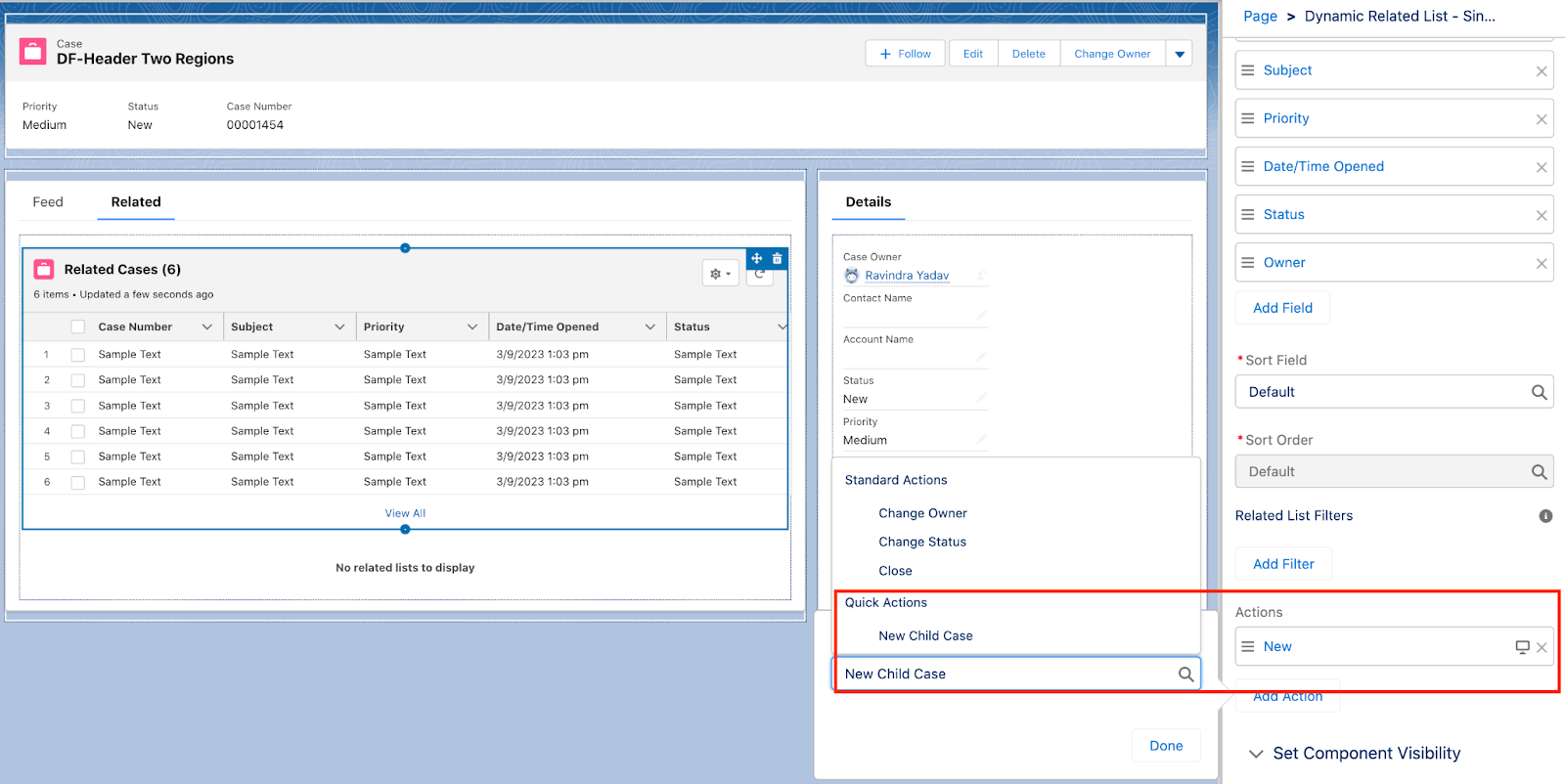Click the Change Owner button in the case header

[x=1112, y=54]
